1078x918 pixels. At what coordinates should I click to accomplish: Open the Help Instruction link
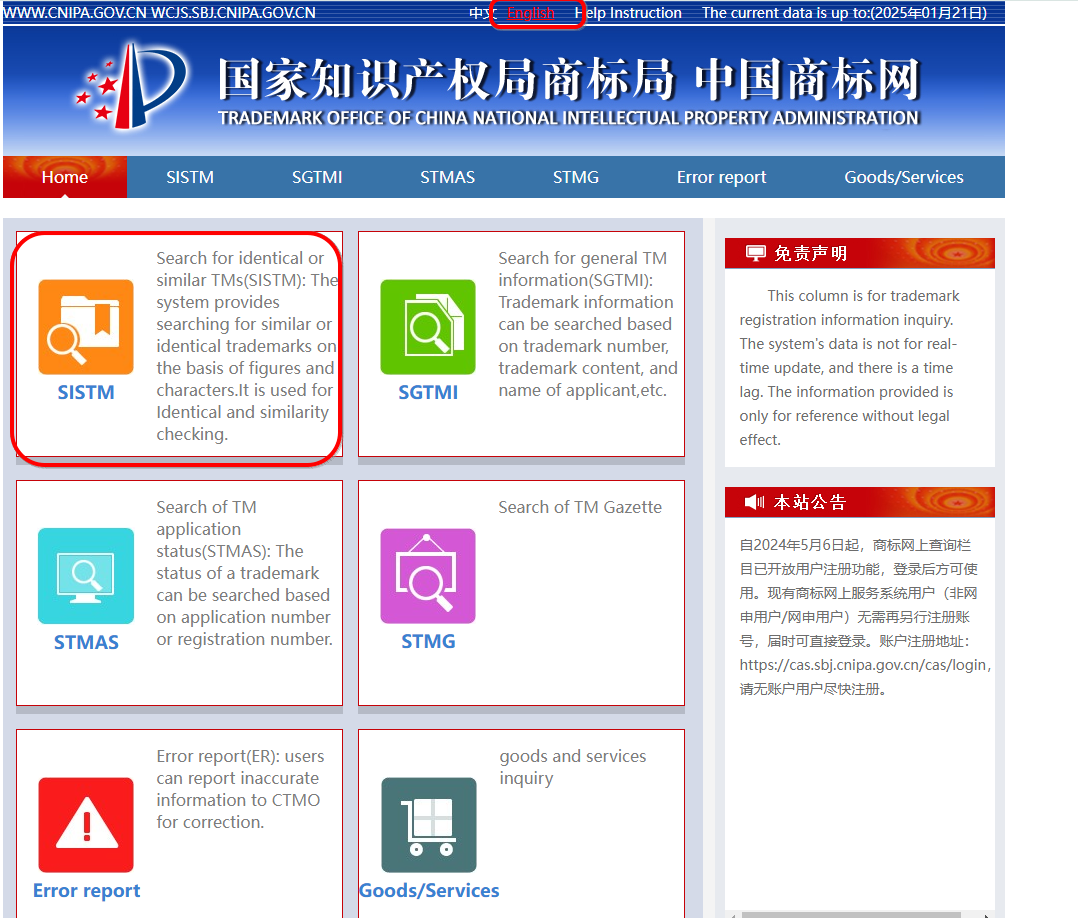(x=628, y=13)
